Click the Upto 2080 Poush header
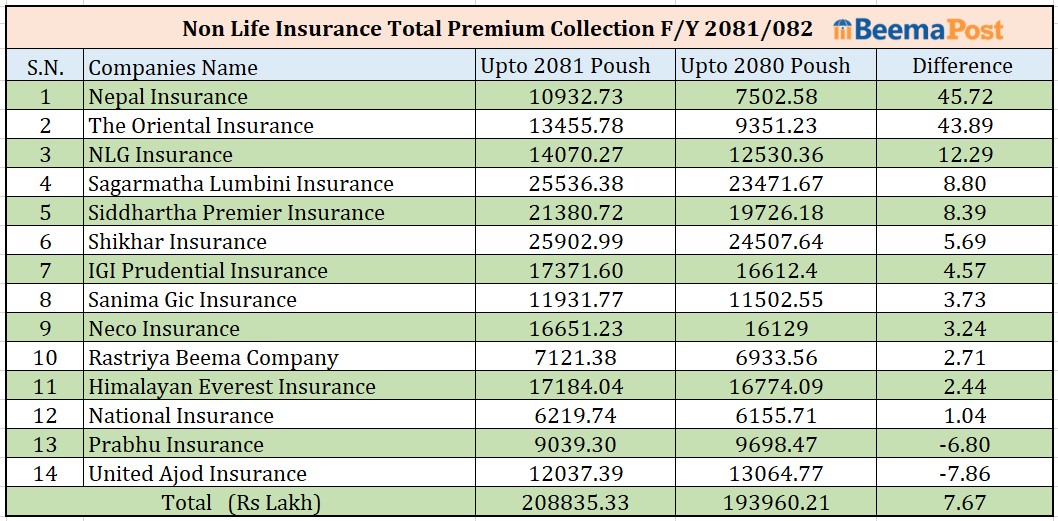The height and width of the screenshot is (521, 1058). coord(765,66)
